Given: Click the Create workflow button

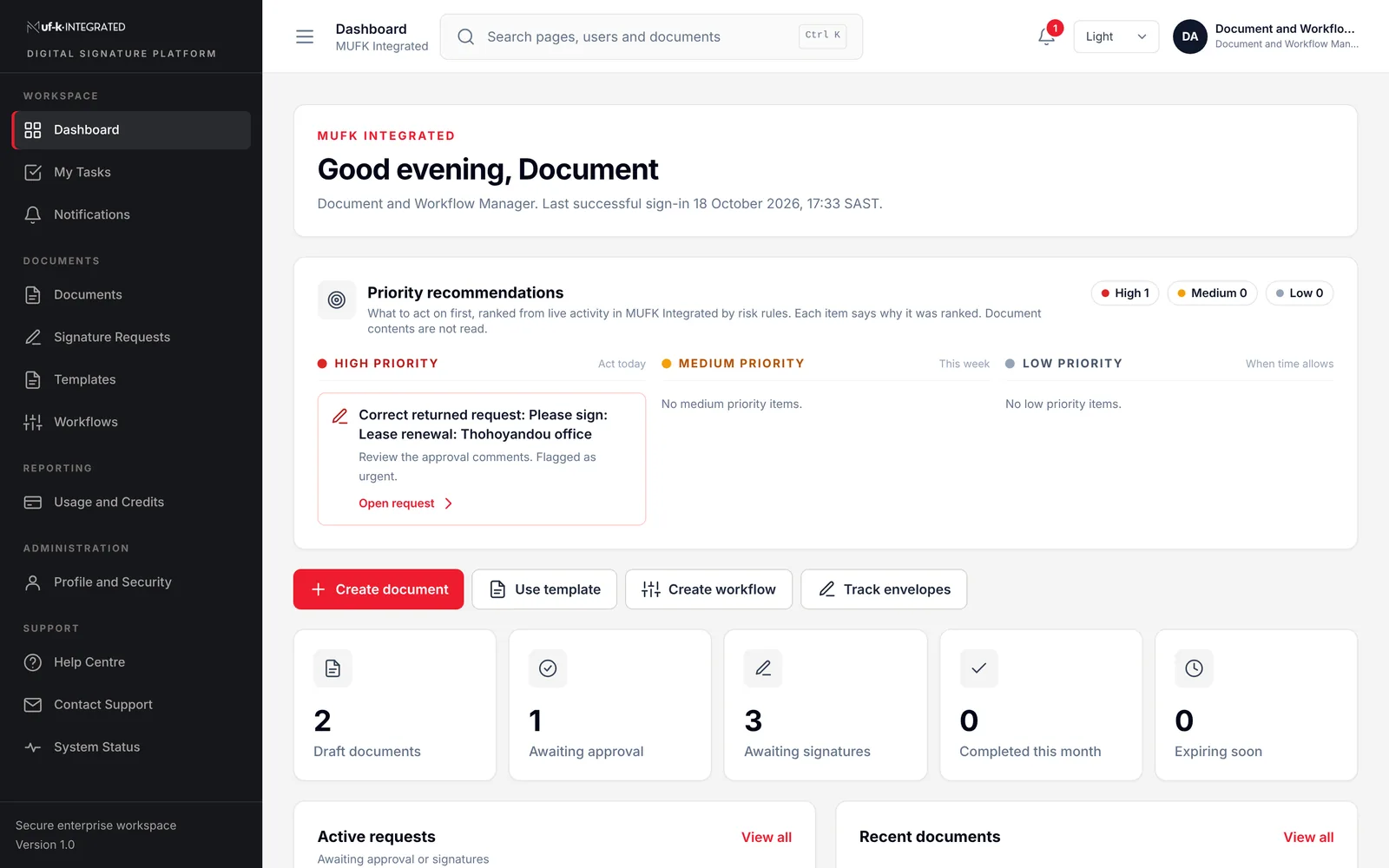Looking at the screenshot, I should [708, 589].
